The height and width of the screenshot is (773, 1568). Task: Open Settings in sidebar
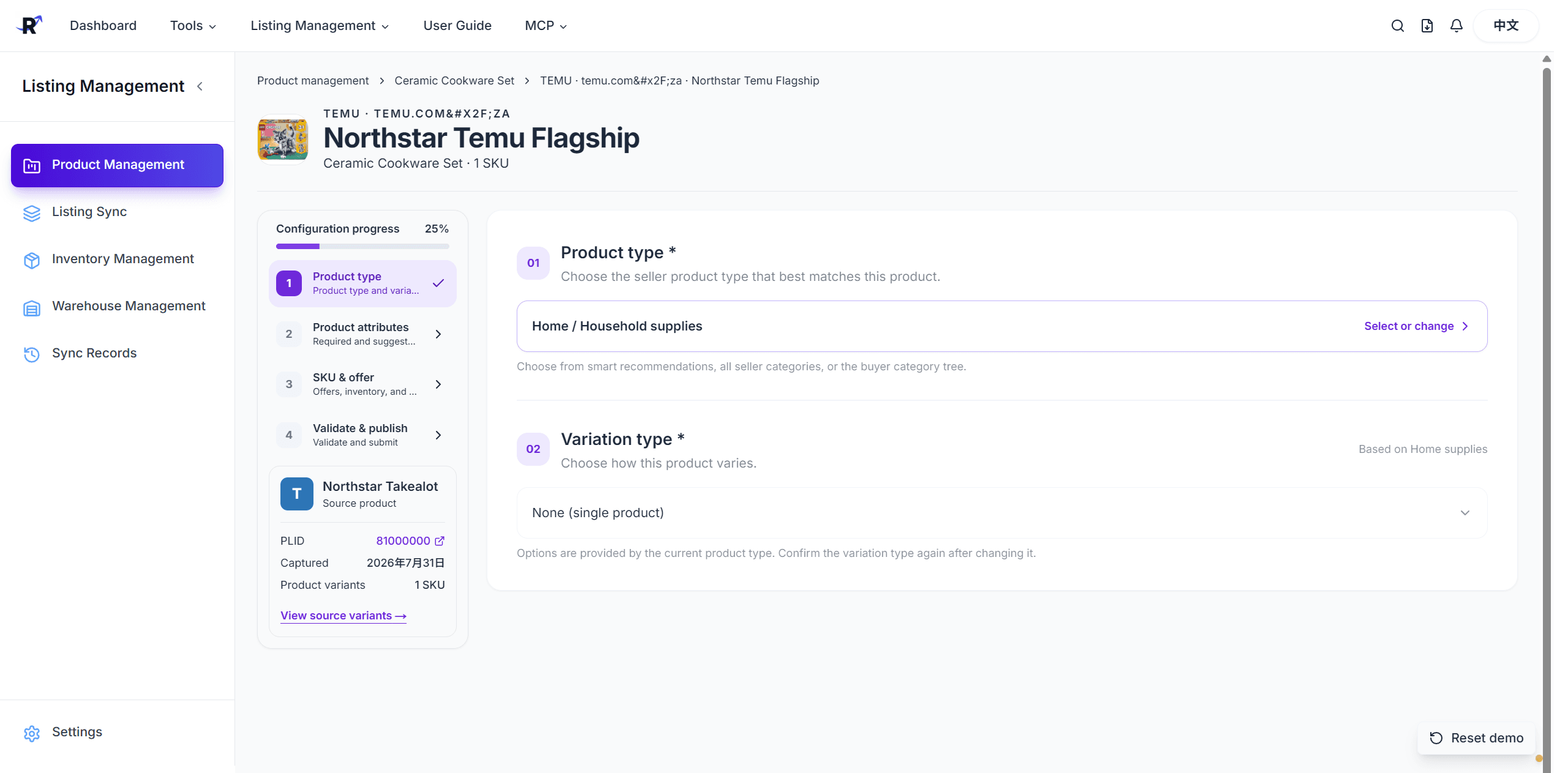[117, 732]
